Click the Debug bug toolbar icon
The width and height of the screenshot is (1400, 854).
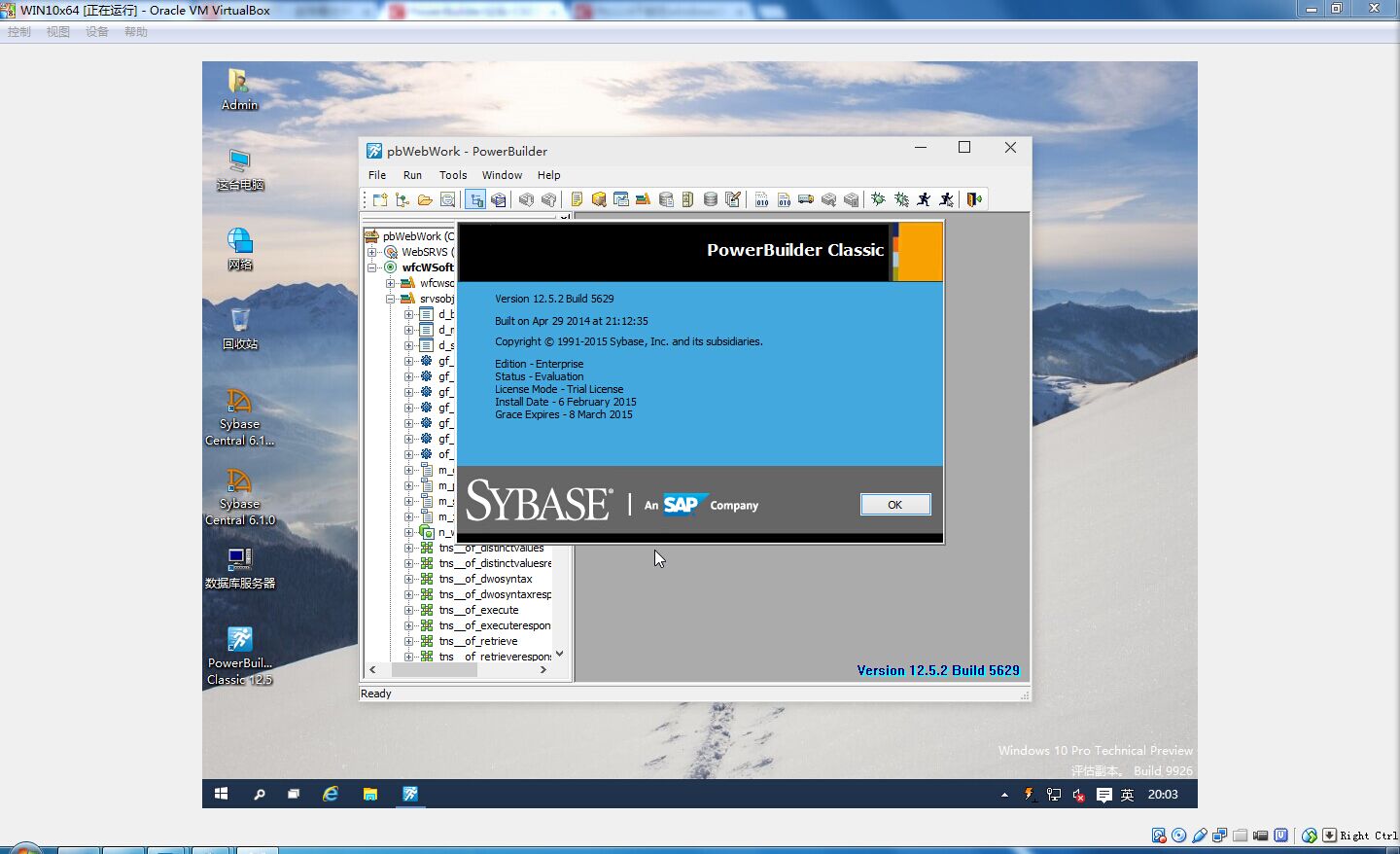pyautogui.click(x=879, y=199)
